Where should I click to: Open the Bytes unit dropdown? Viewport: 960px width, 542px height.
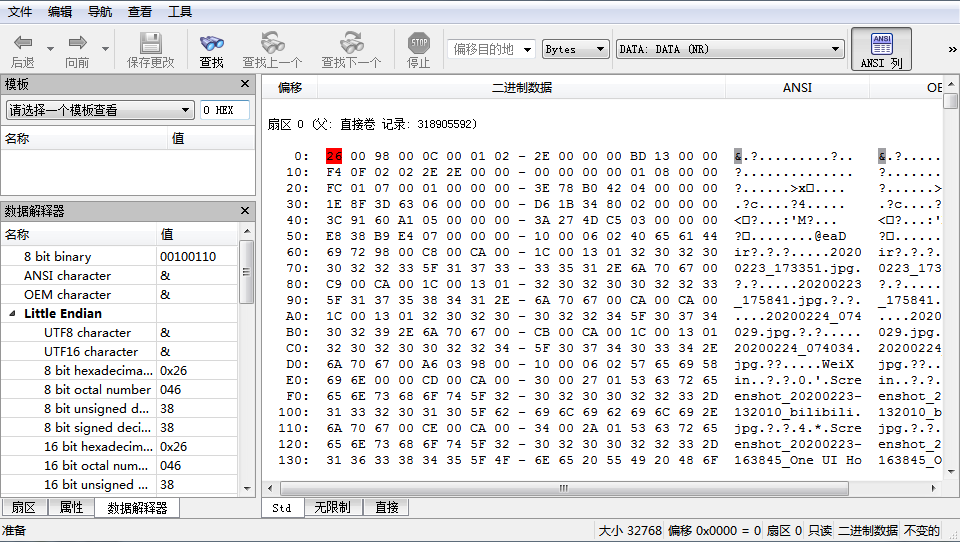pyautogui.click(x=575, y=49)
